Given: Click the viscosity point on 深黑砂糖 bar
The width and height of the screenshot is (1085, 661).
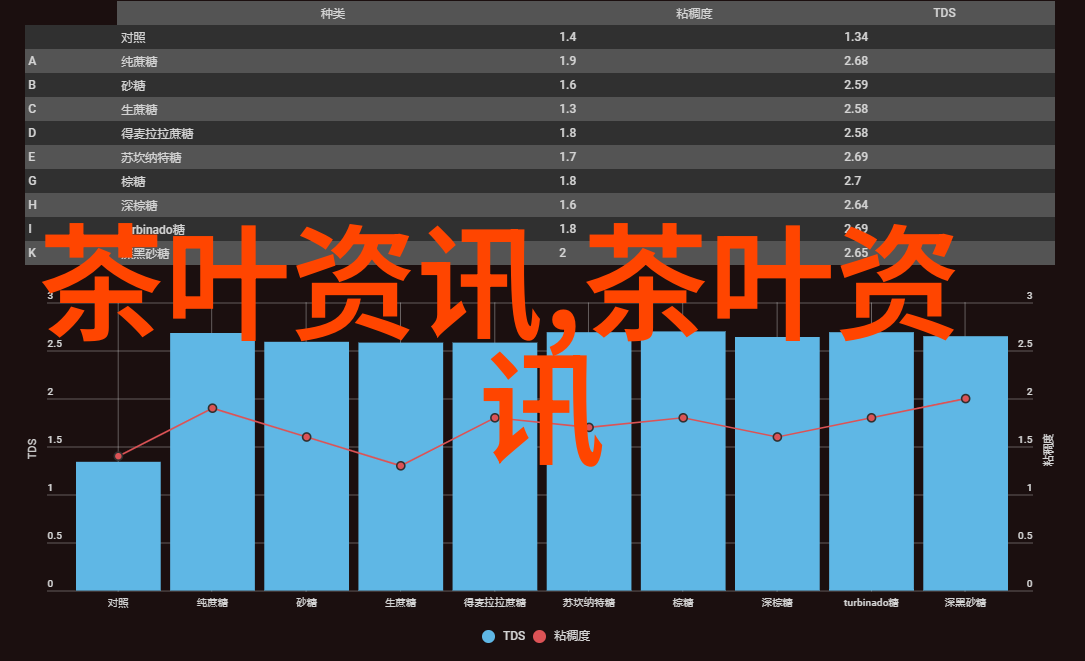Looking at the screenshot, I should tap(966, 398).
